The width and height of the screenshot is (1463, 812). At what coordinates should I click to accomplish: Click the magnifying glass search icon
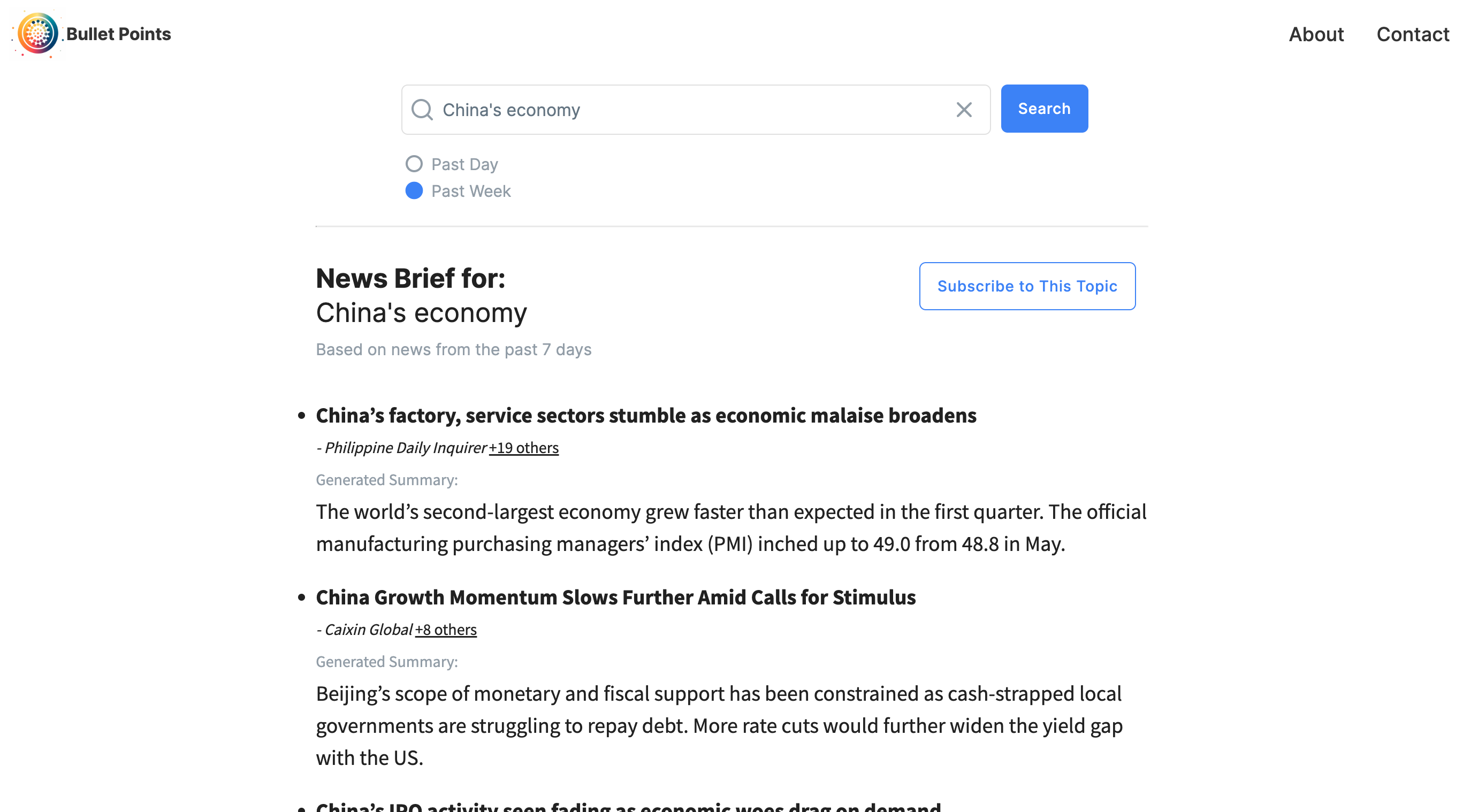point(422,110)
